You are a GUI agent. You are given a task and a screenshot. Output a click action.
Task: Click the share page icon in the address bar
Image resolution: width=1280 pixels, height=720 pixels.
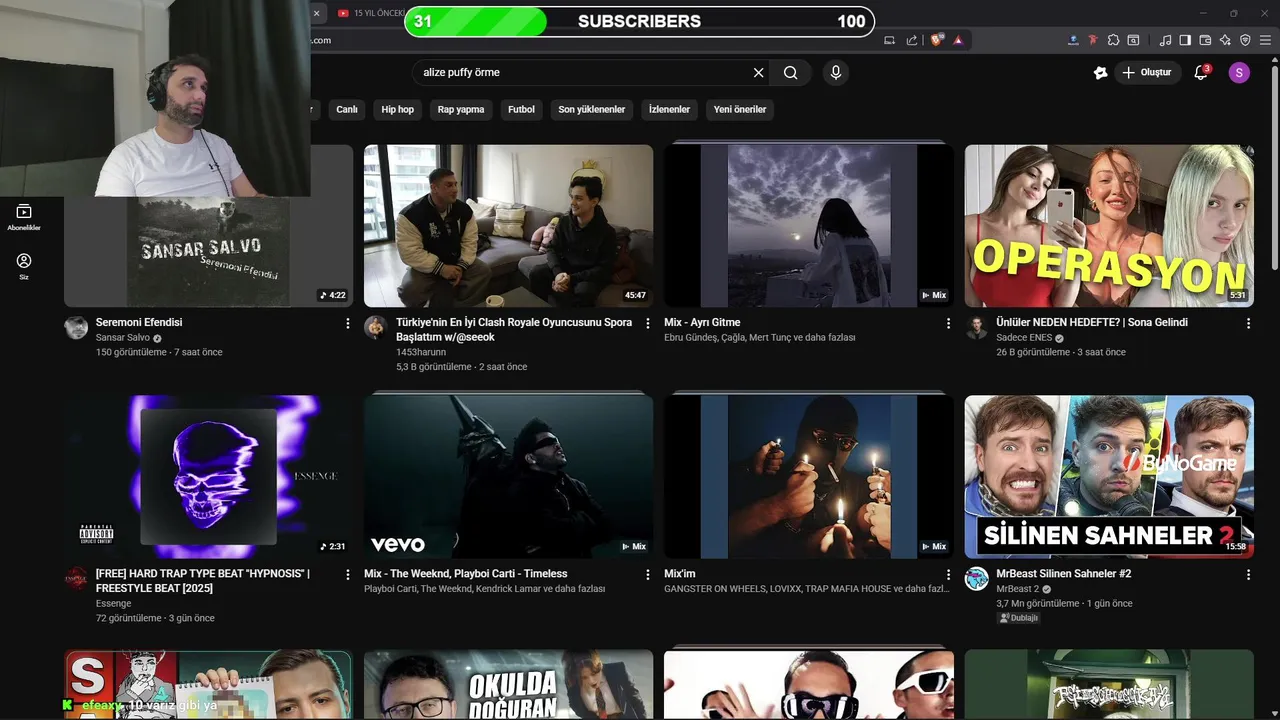tap(912, 40)
